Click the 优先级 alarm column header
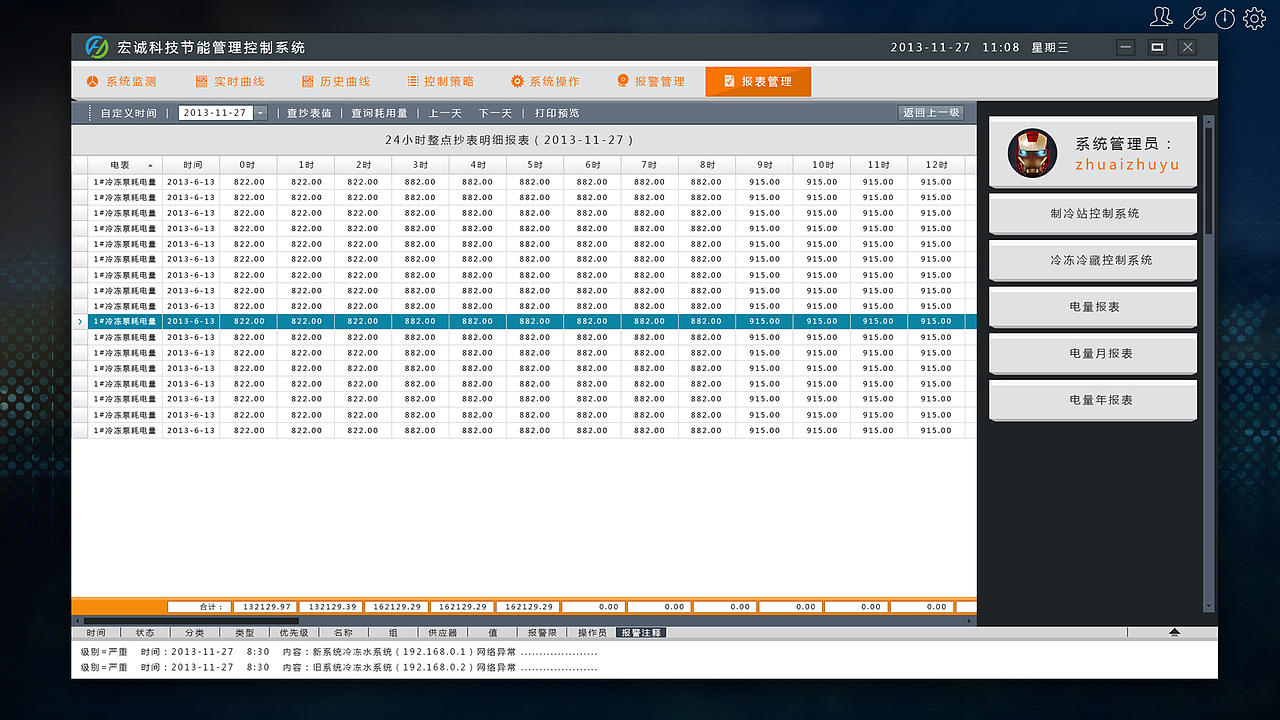Screen dimensions: 1280x720 (x=294, y=632)
